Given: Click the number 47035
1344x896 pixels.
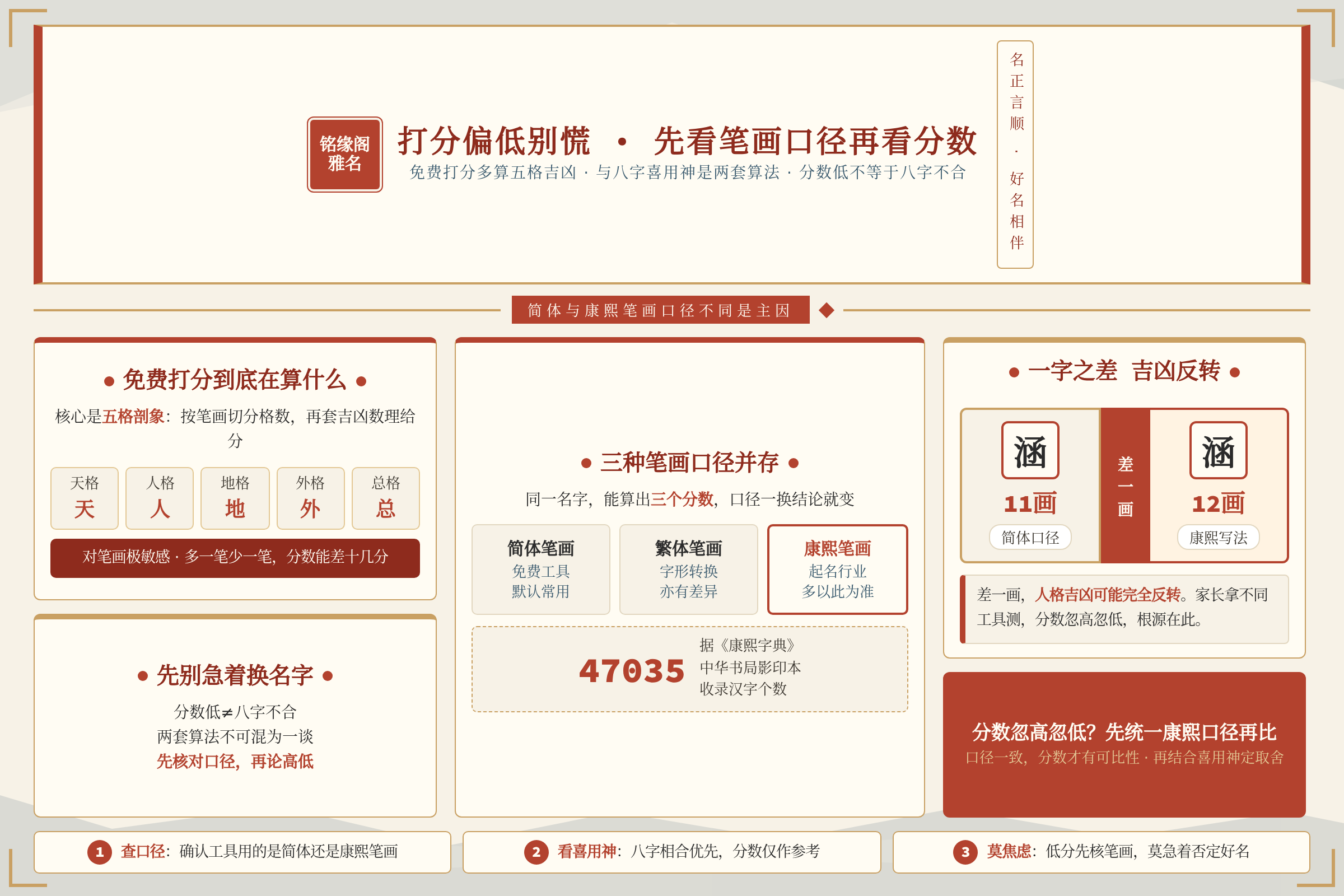Looking at the screenshot, I should click(632, 670).
